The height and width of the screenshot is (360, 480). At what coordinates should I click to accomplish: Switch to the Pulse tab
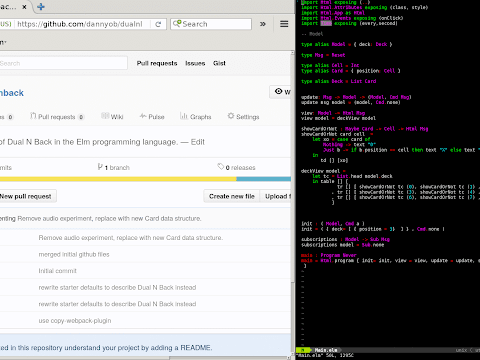point(152,117)
